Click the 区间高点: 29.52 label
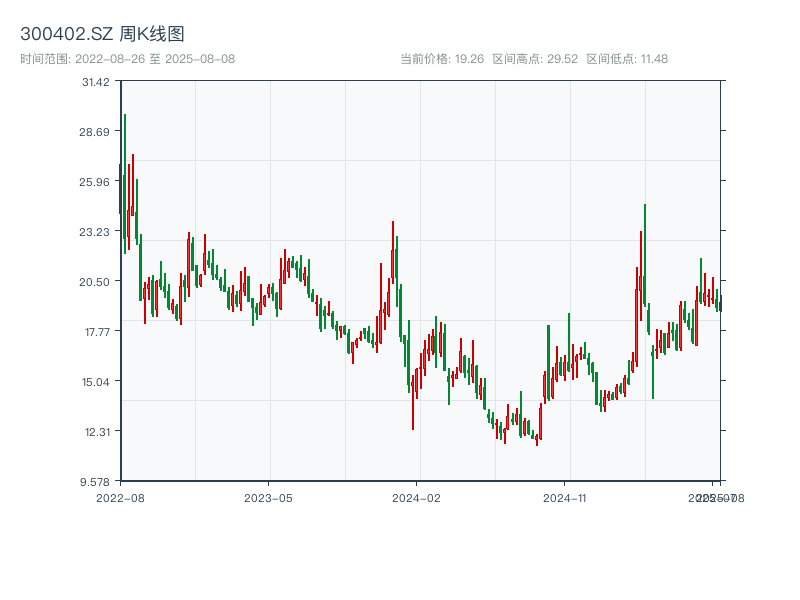This screenshot has height=600, width=800. pos(535,59)
